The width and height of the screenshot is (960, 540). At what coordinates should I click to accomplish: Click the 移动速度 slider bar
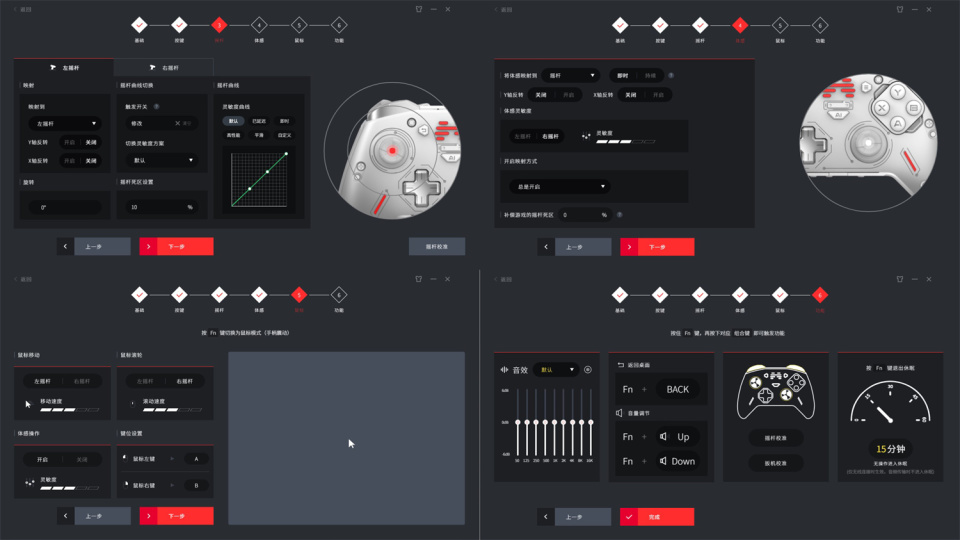coord(70,410)
